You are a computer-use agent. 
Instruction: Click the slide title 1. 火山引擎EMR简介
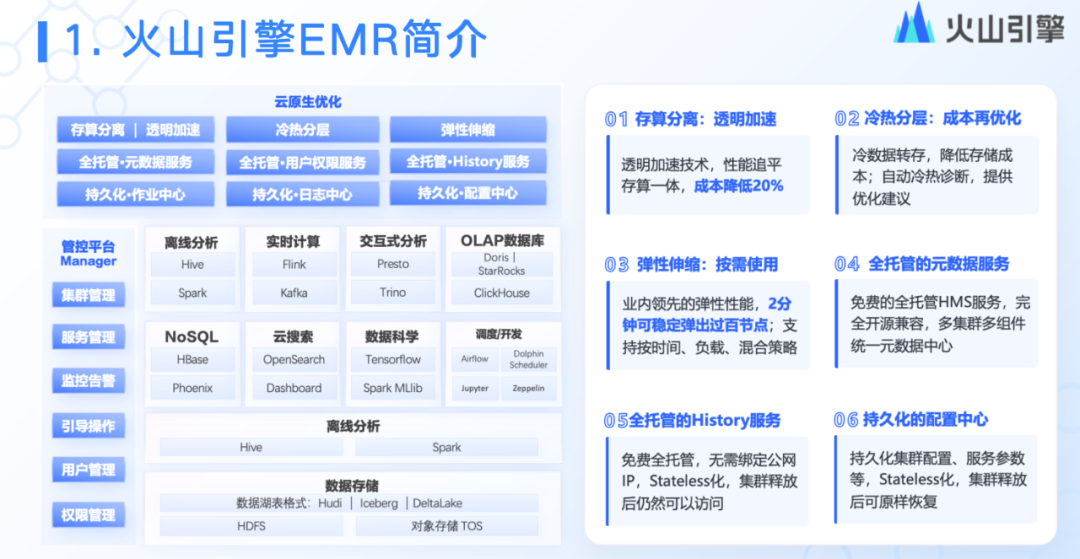coord(276,39)
